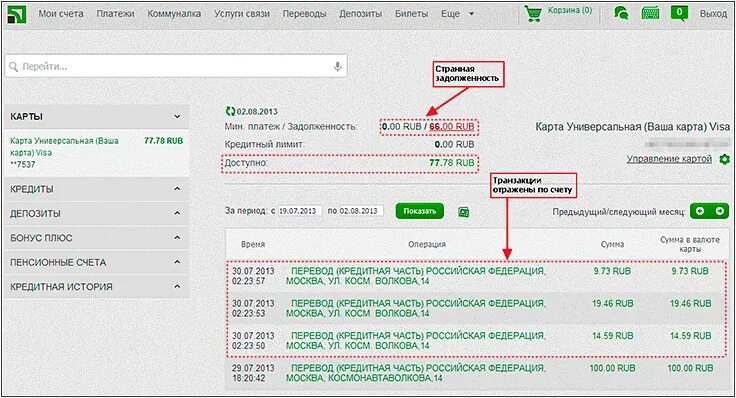Click the 100.00 RUB amount in Сумма column

(613, 368)
